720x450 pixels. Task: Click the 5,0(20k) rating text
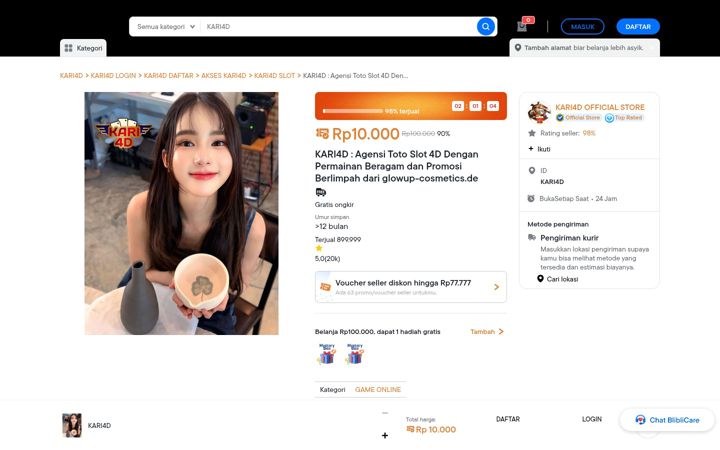coord(327,259)
